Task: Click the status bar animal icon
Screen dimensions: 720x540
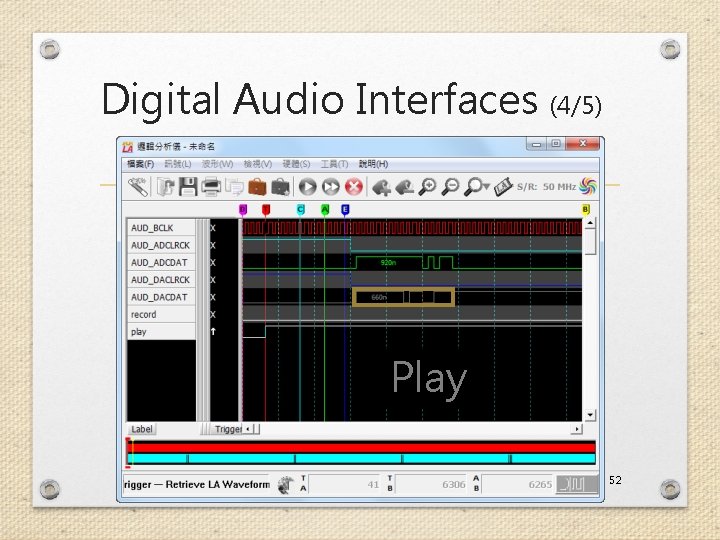Action: [x=286, y=484]
